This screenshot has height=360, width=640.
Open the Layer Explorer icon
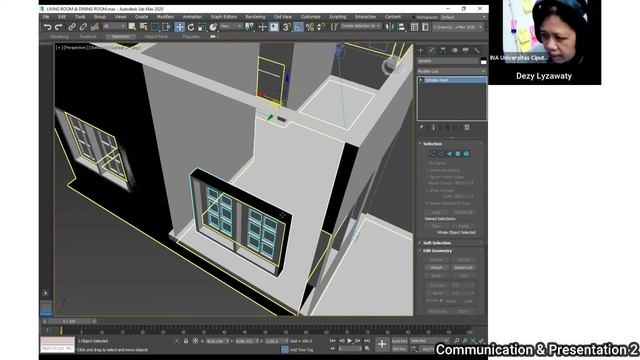click(414, 27)
